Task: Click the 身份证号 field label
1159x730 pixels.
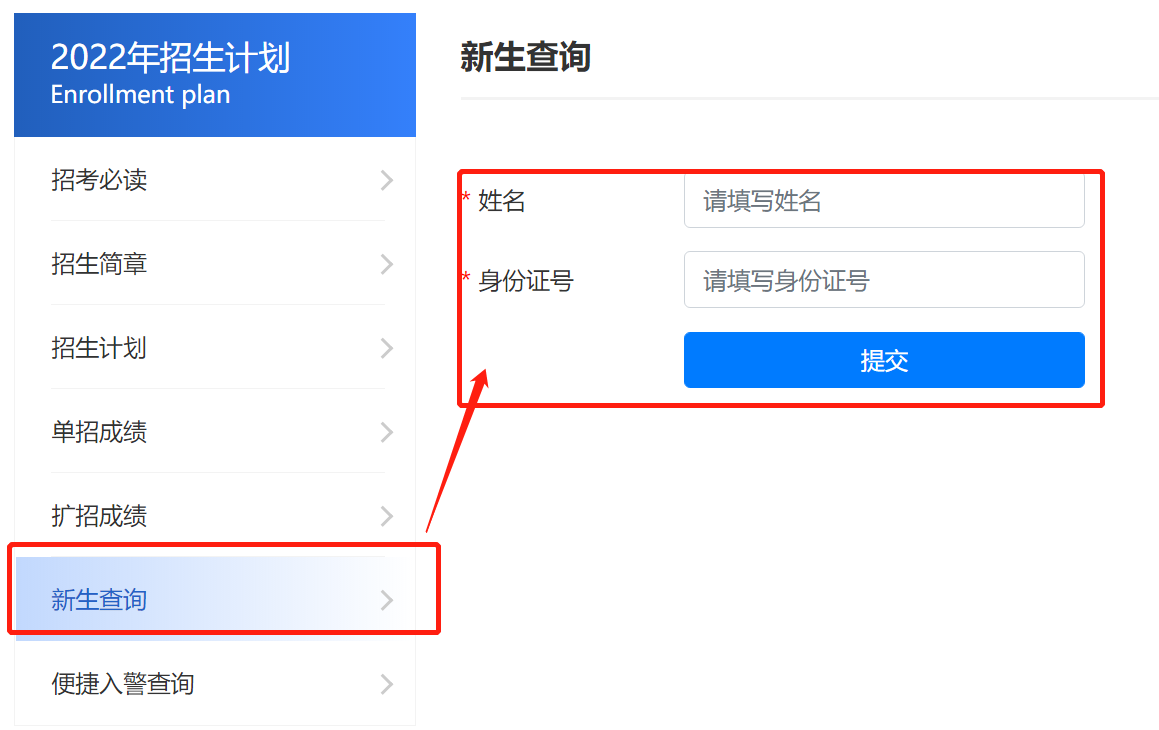Action: (526, 281)
